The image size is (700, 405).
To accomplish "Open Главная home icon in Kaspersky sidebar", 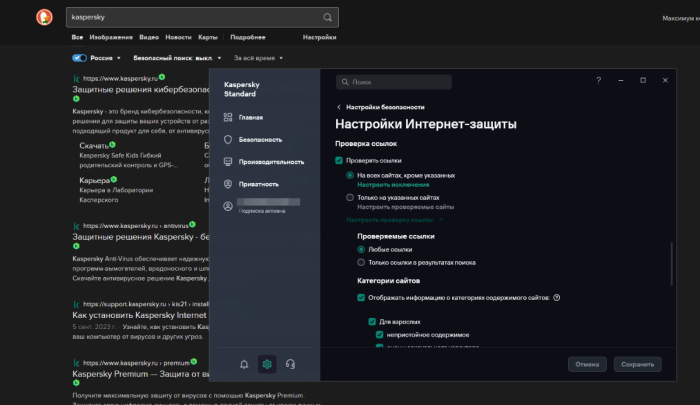I will (x=228, y=117).
